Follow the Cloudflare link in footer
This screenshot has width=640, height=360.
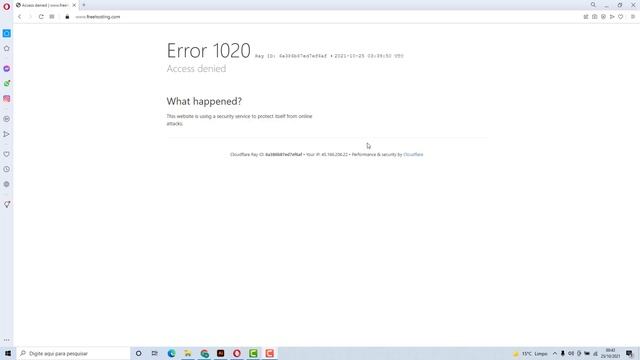[x=413, y=155]
